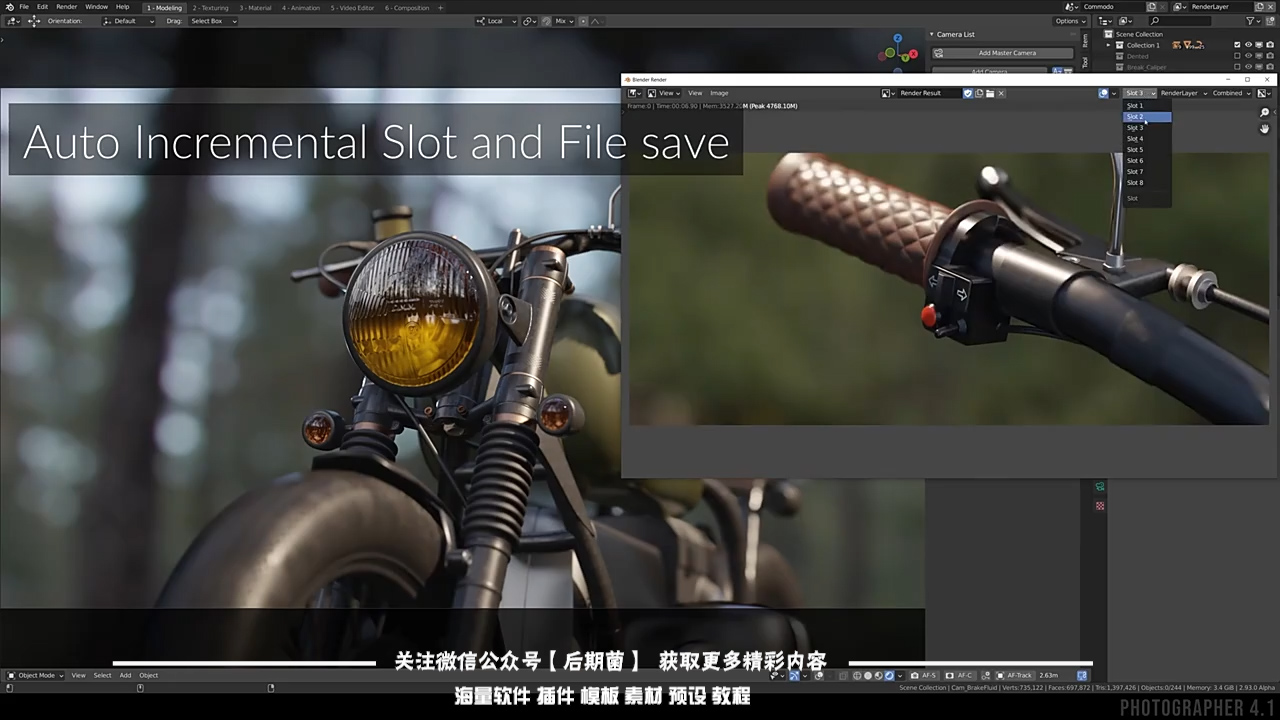Select Slot 8 from the slot list

tap(1147, 183)
